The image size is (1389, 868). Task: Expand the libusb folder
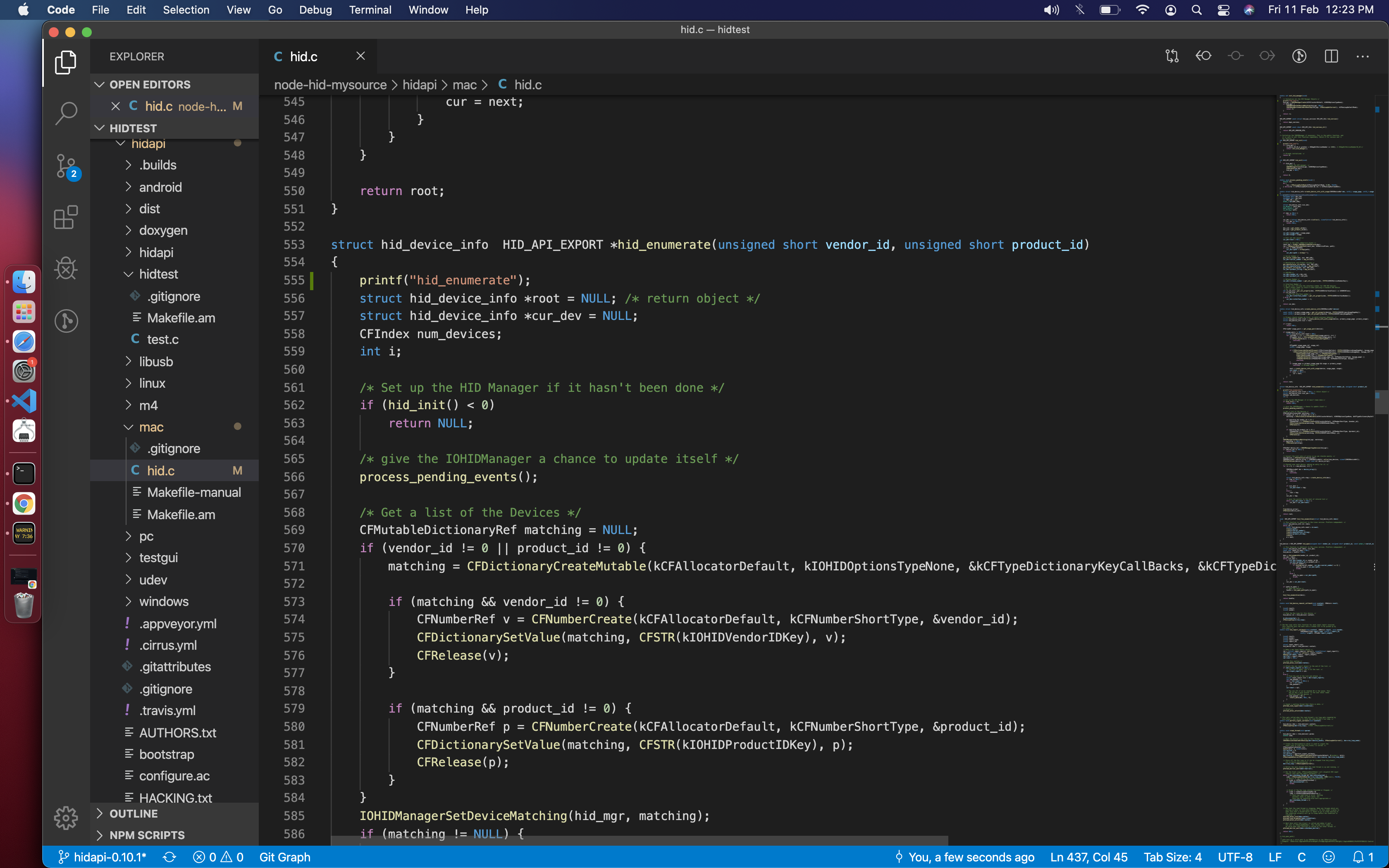pos(155,362)
